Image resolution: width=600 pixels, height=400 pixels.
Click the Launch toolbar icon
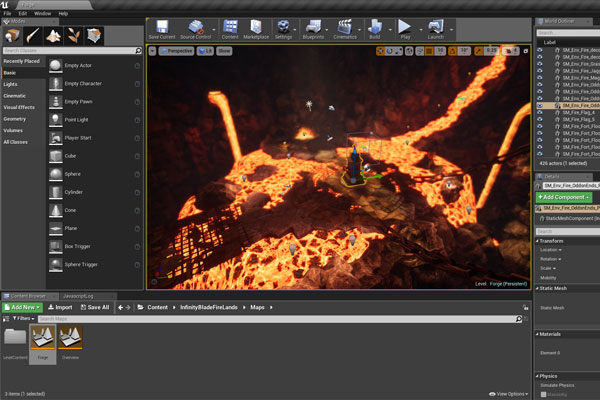click(435, 27)
